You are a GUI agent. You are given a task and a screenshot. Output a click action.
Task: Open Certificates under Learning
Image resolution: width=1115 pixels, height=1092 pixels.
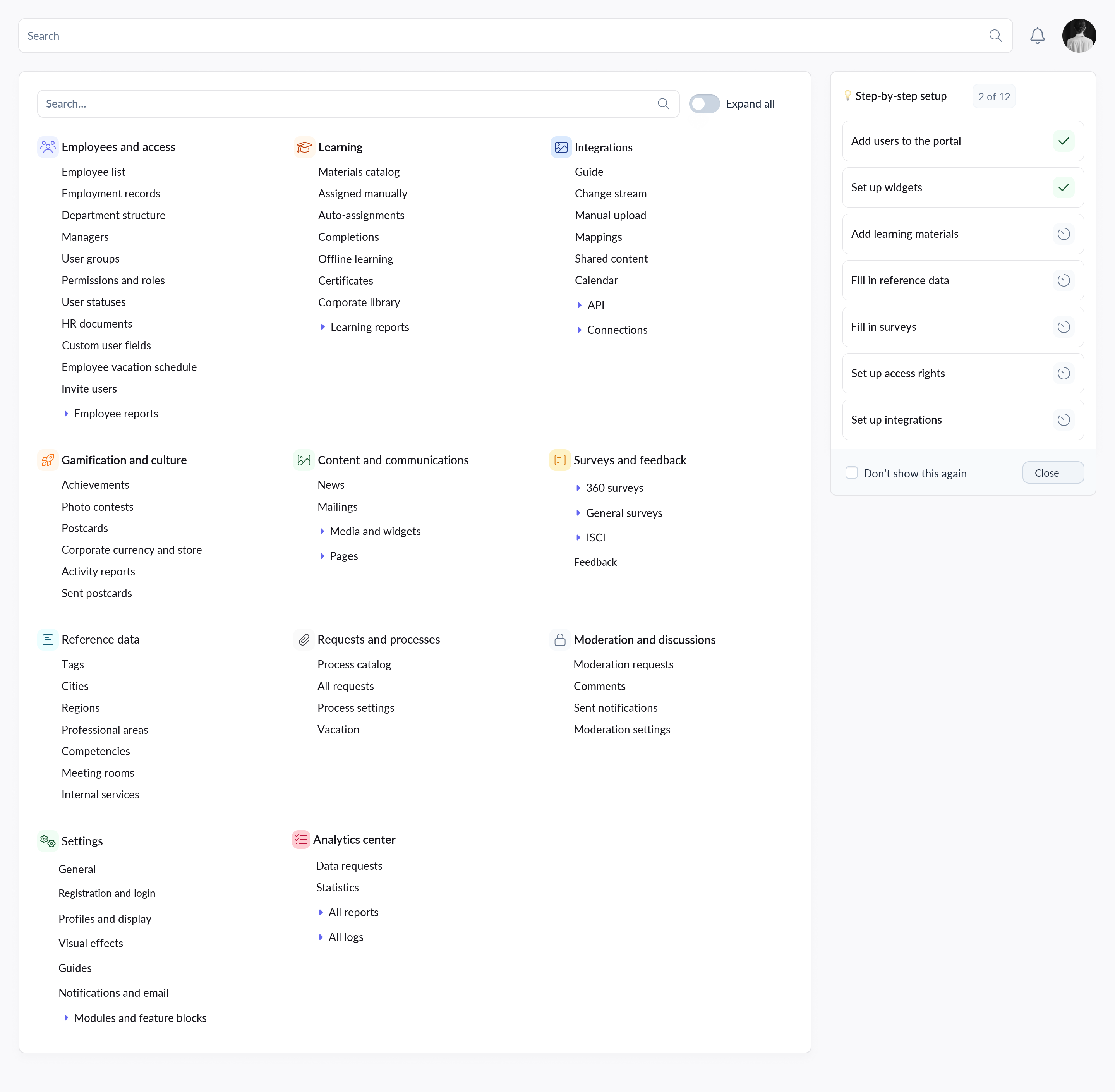(346, 280)
